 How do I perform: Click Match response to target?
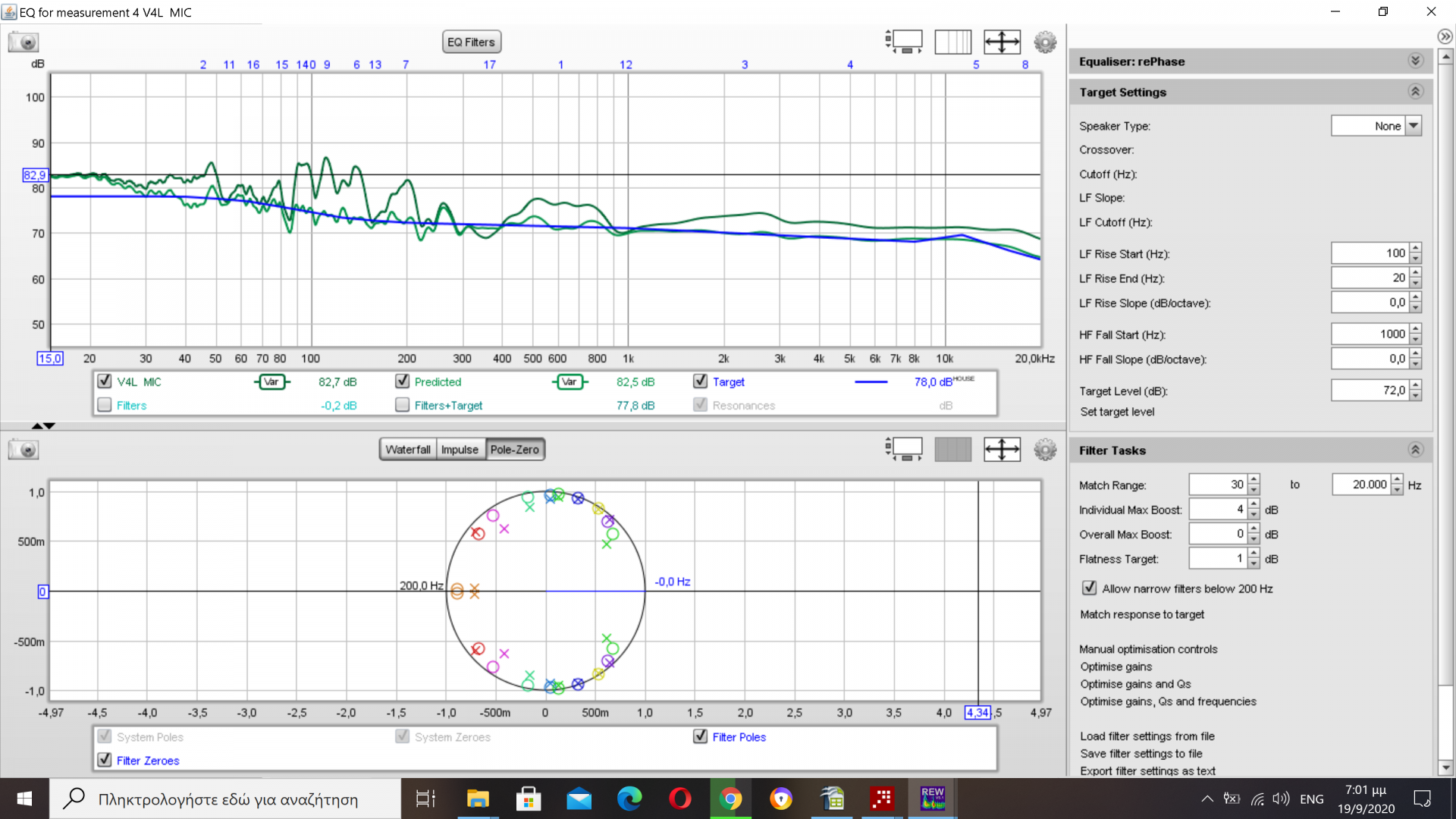1141,614
